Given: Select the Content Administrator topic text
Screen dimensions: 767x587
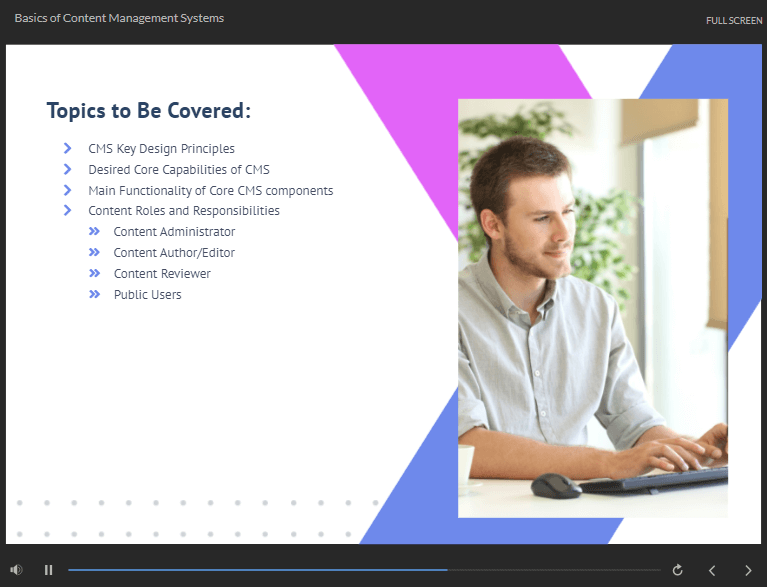Looking at the screenshot, I should pos(174,231).
